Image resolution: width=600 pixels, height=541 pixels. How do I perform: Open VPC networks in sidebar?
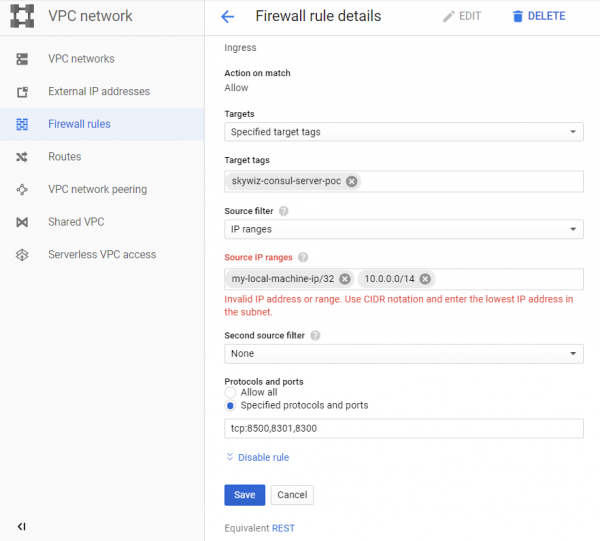pos(81,59)
